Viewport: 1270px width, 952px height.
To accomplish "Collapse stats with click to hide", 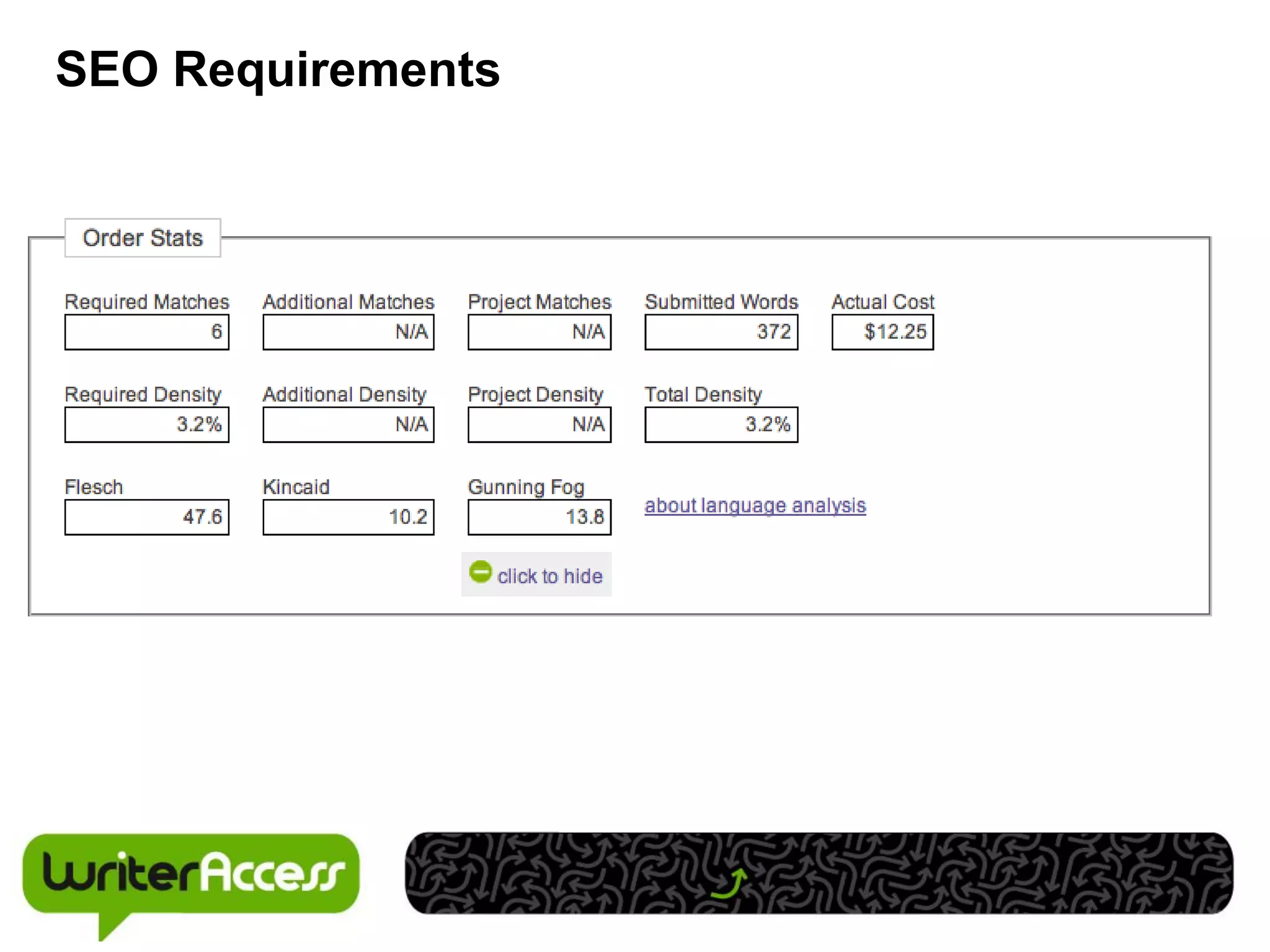I will [549, 576].
